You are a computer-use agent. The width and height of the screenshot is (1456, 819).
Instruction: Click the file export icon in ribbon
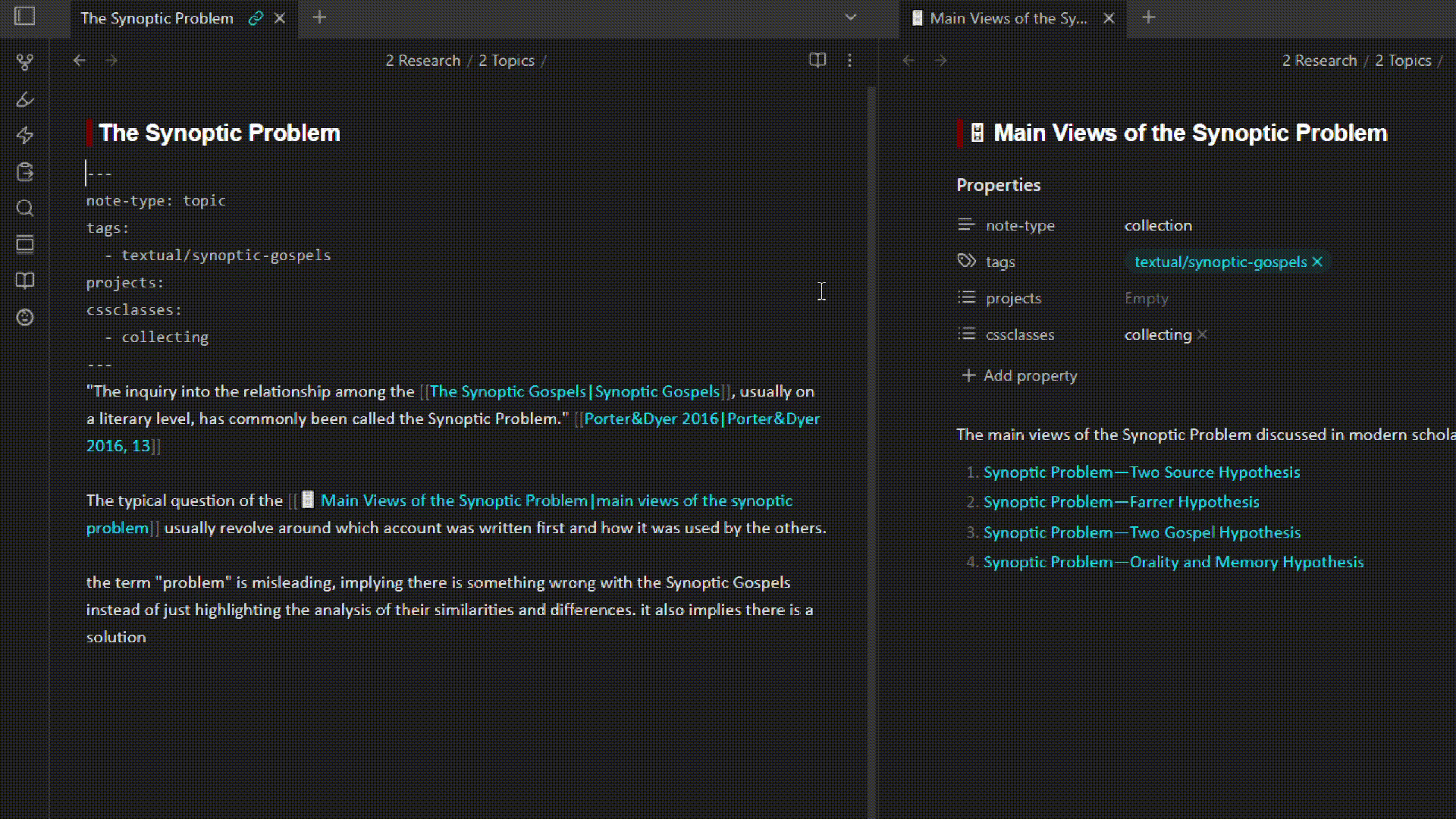(25, 172)
